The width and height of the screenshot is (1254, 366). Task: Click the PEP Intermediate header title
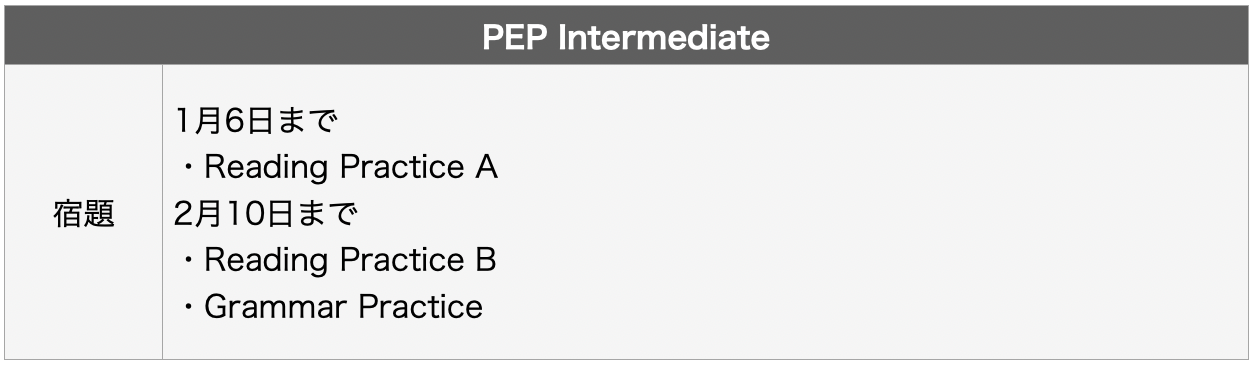tap(626, 37)
